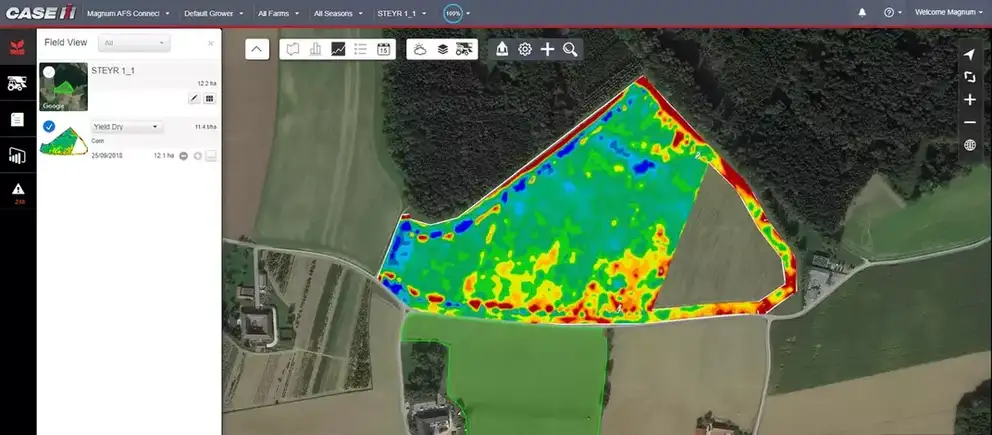Edit the STEYR 1_1 field with pencil icon
The height and width of the screenshot is (435, 992).
(x=195, y=99)
